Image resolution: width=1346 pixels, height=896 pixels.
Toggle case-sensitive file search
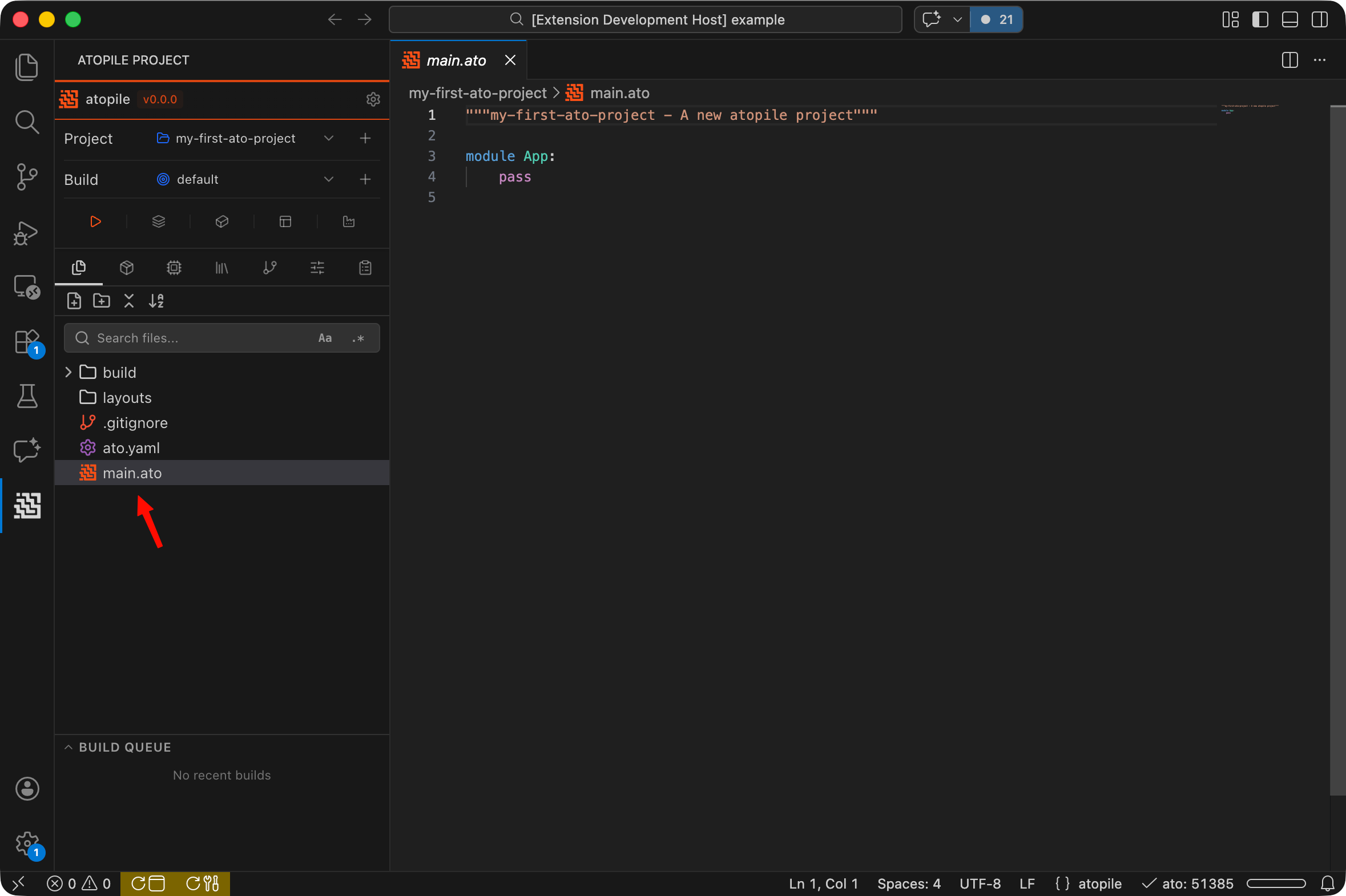(325, 338)
